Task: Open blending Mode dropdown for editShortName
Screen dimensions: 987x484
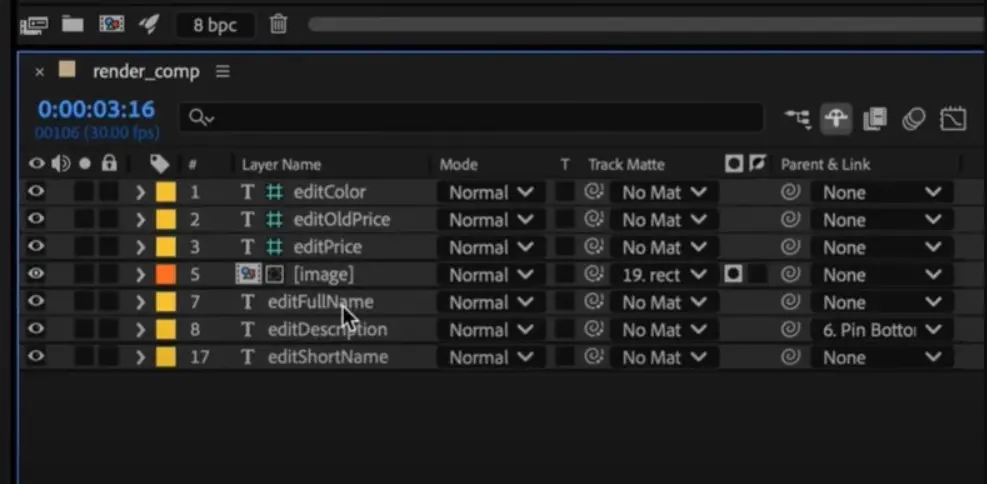Action: 491,357
